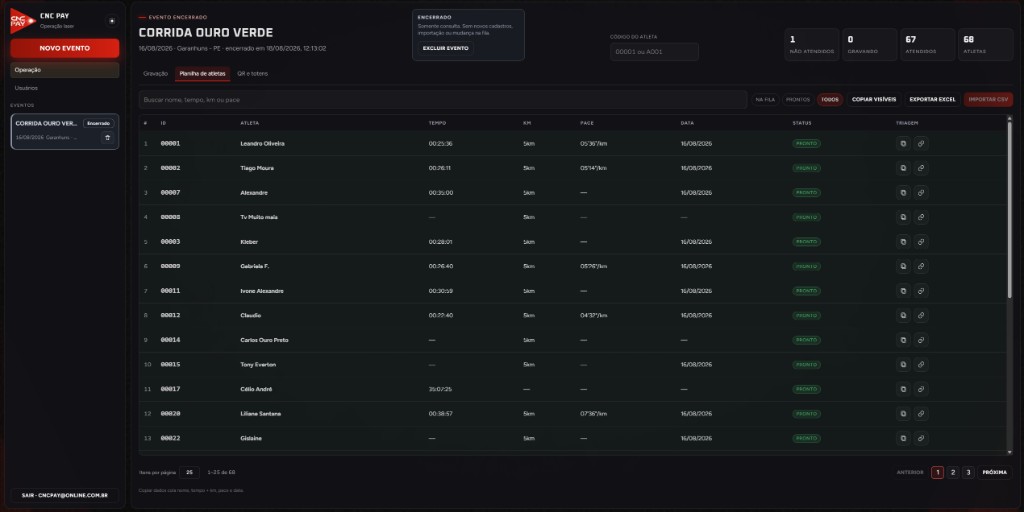Click Exportar Excel
The image size is (1024, 512).
[933, 99]
